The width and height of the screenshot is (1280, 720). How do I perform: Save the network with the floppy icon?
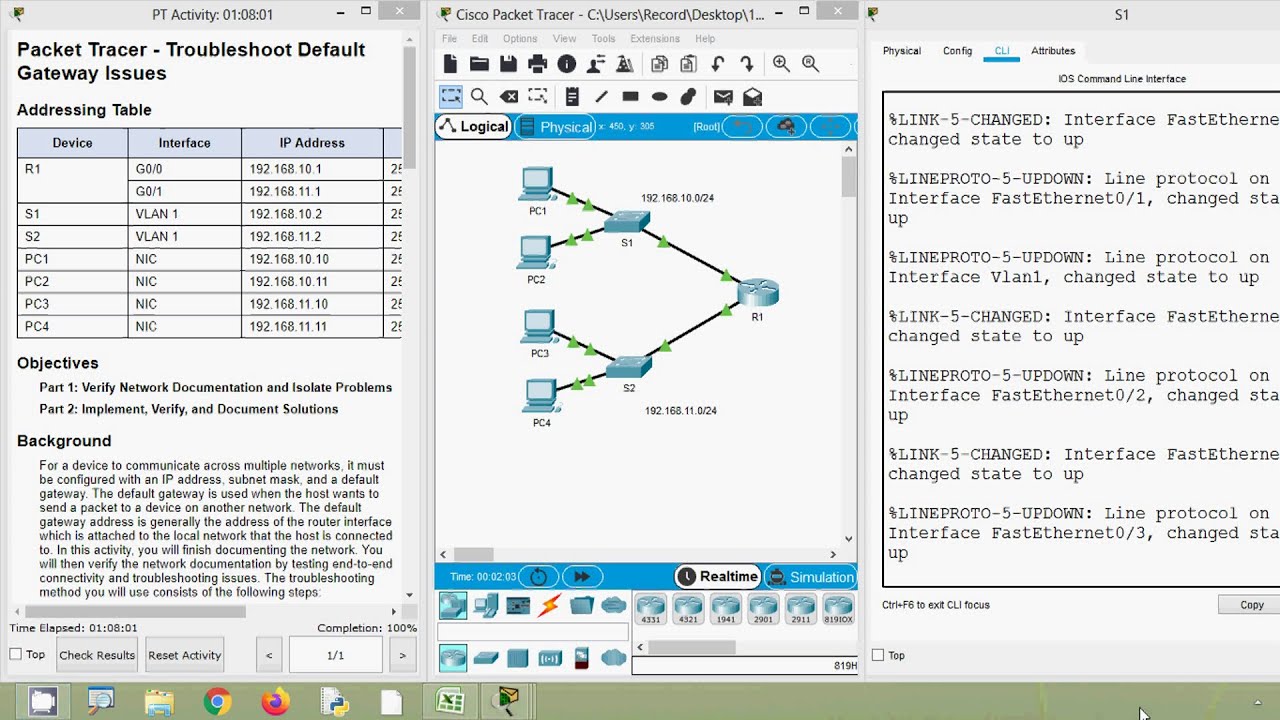[508, 64]
